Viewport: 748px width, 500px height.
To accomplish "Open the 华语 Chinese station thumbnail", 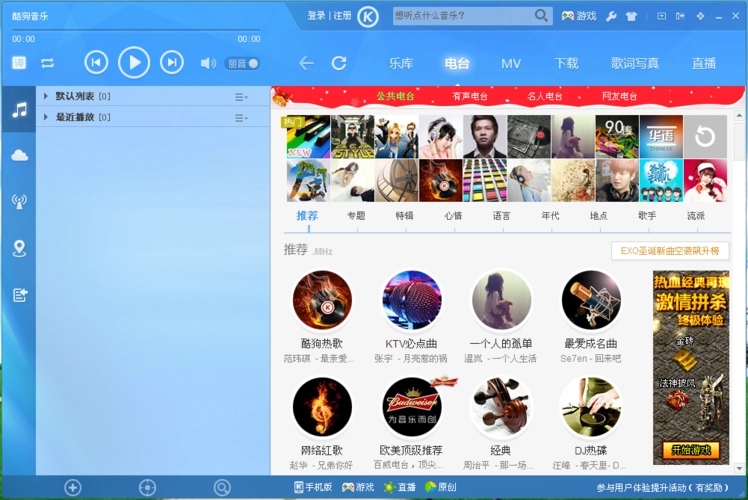I will [x=661, y=137].
